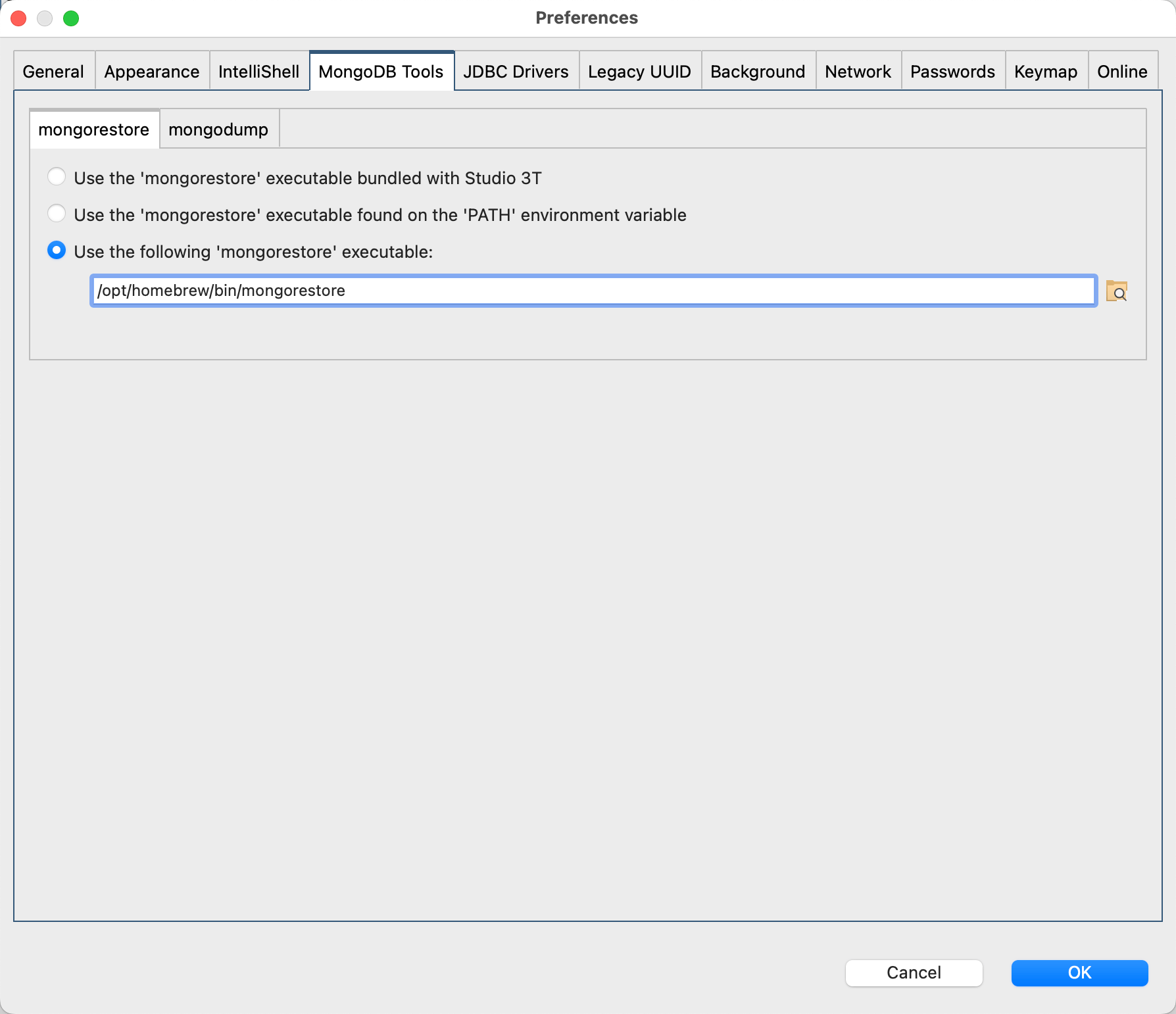Select bundled mongorestore executable radio option
Viewport: 1176px width, 1014px height.
coord(57,178)
